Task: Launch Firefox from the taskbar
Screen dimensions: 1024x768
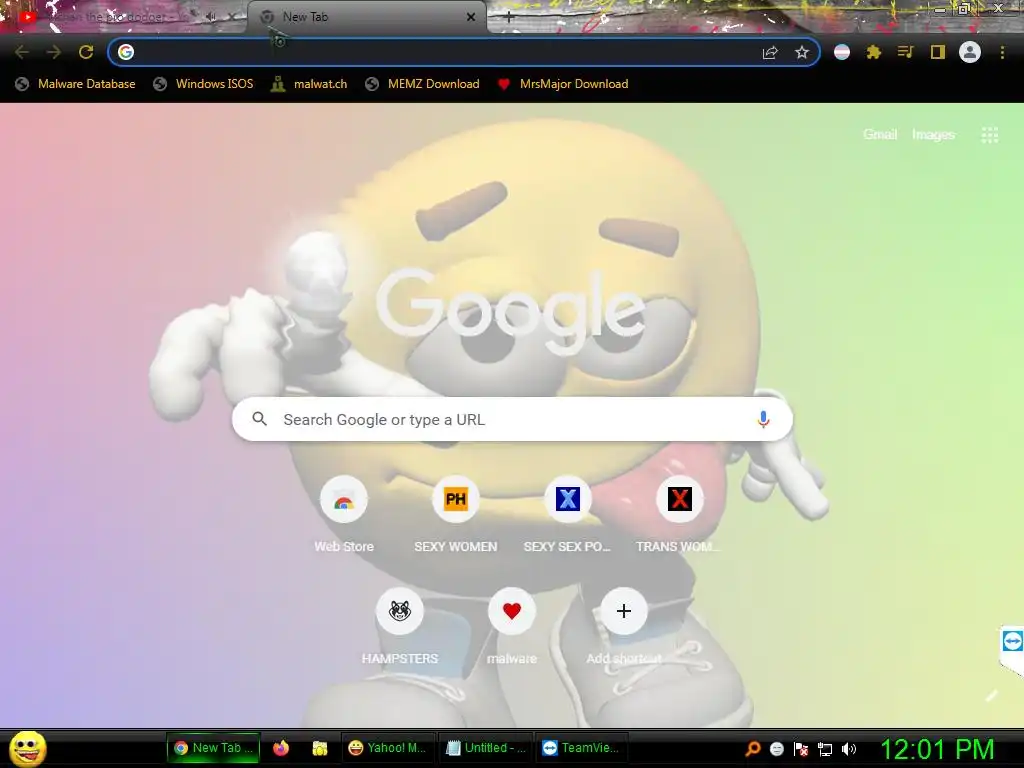Action: [x=281, y=748]
